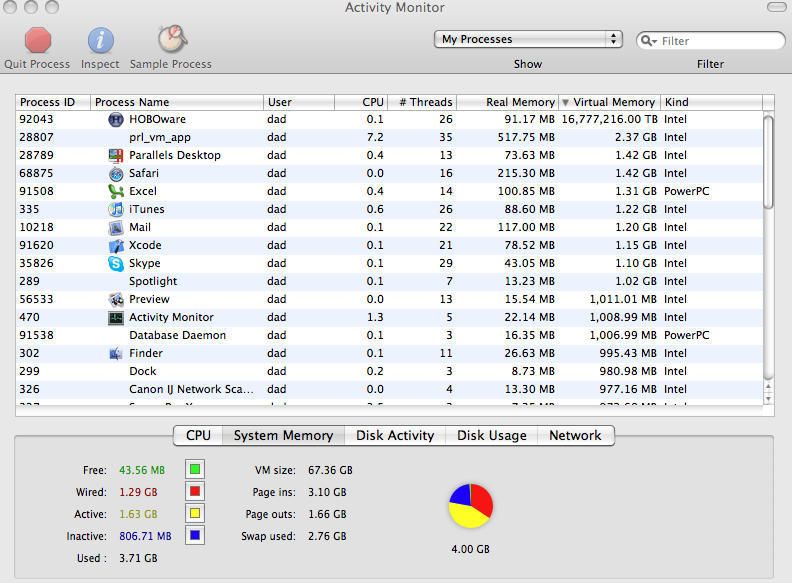This screenshot has width=792, height=583.
Task: Click the 2.76 GB Swap used value
Action: click(x=327, y=536)
